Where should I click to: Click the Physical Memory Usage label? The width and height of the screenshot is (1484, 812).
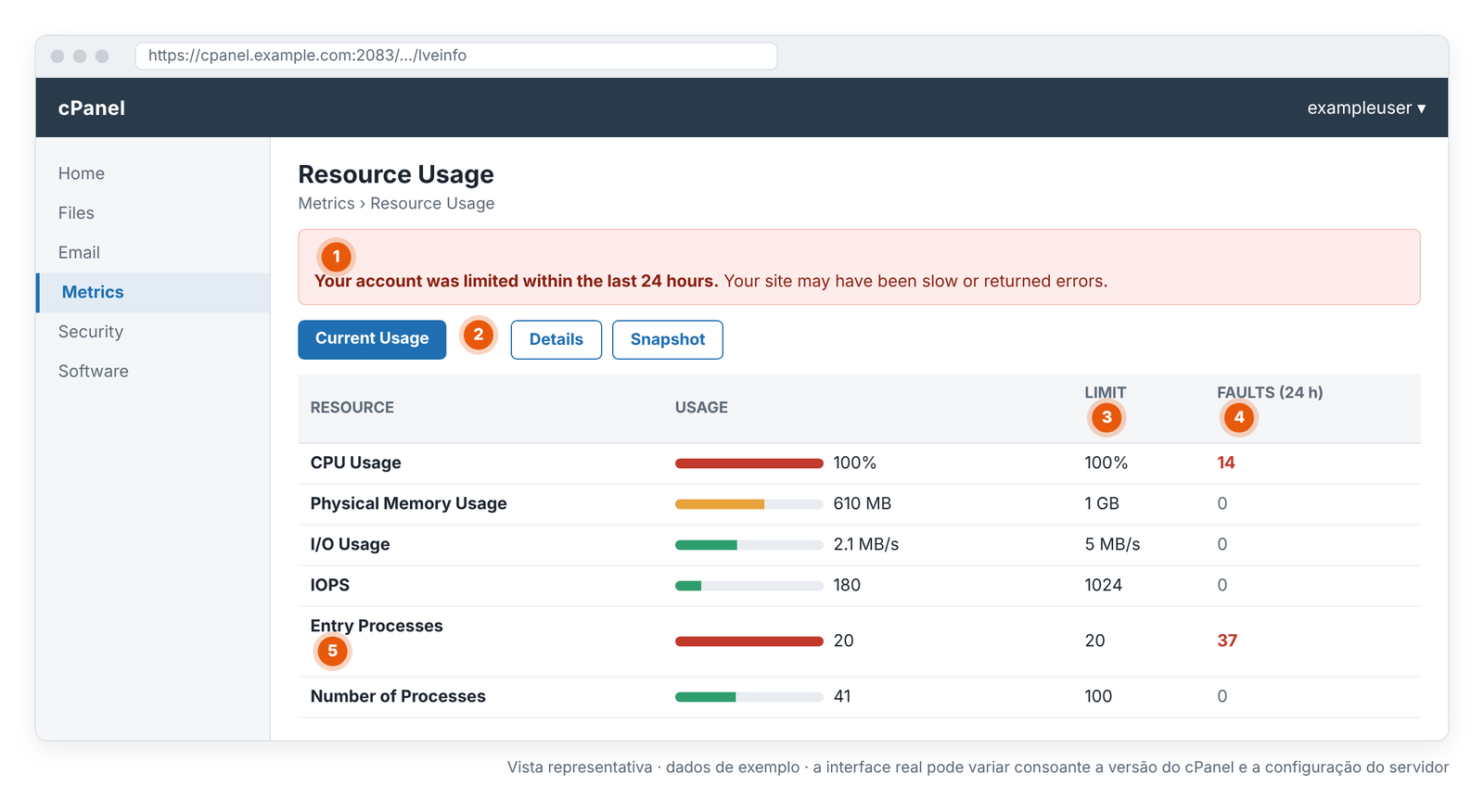click(409, 503)
